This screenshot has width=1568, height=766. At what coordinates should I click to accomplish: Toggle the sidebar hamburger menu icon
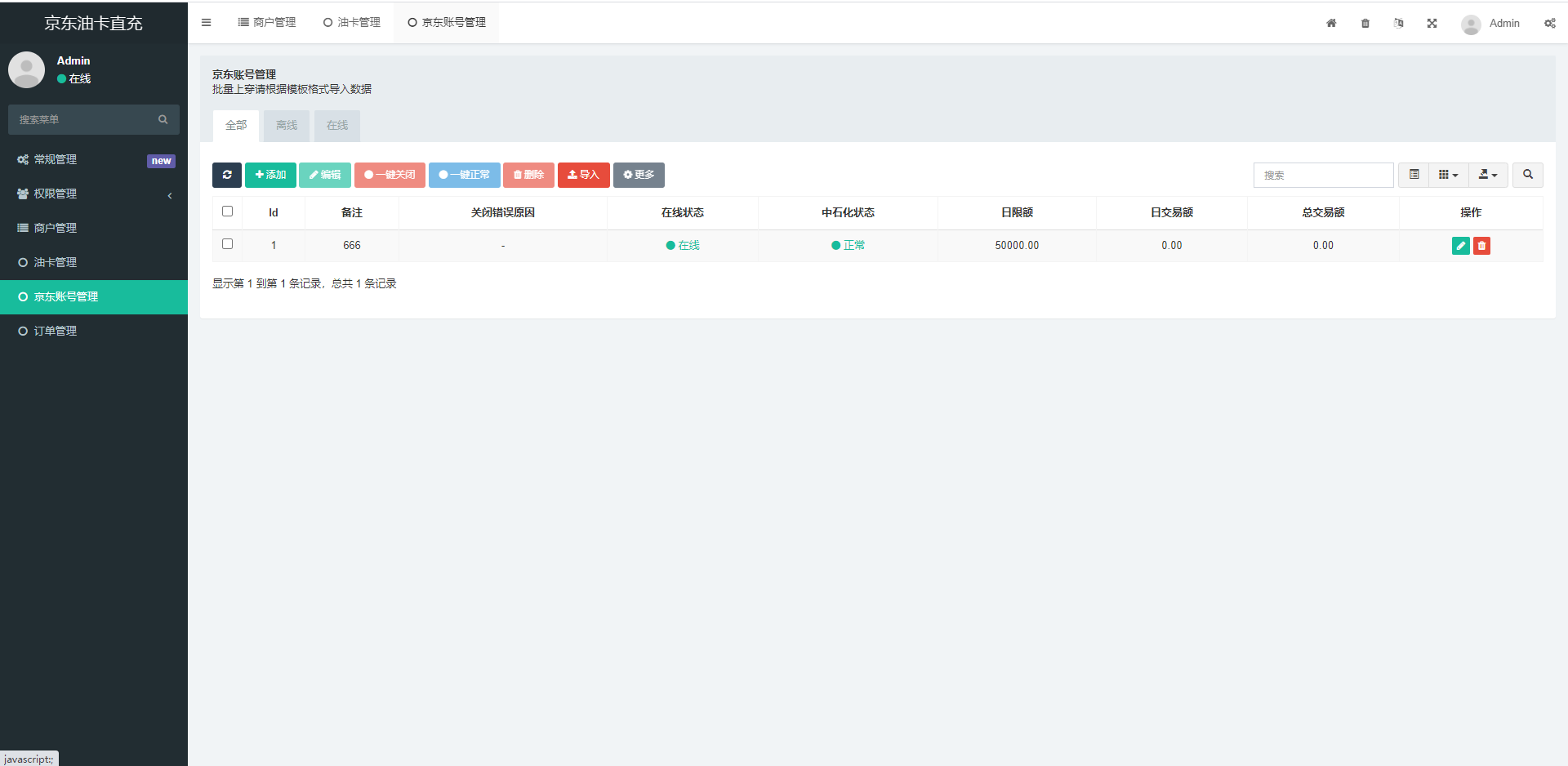[206, 23]
